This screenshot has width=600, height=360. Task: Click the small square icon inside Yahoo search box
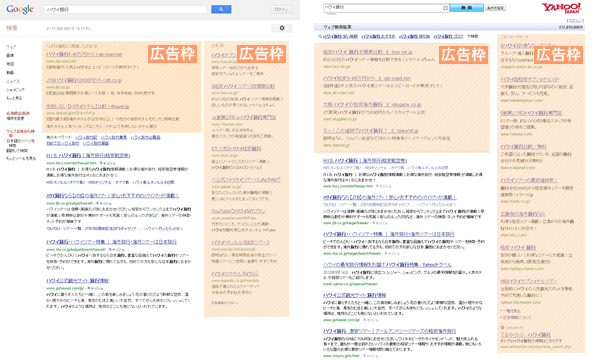445,8
